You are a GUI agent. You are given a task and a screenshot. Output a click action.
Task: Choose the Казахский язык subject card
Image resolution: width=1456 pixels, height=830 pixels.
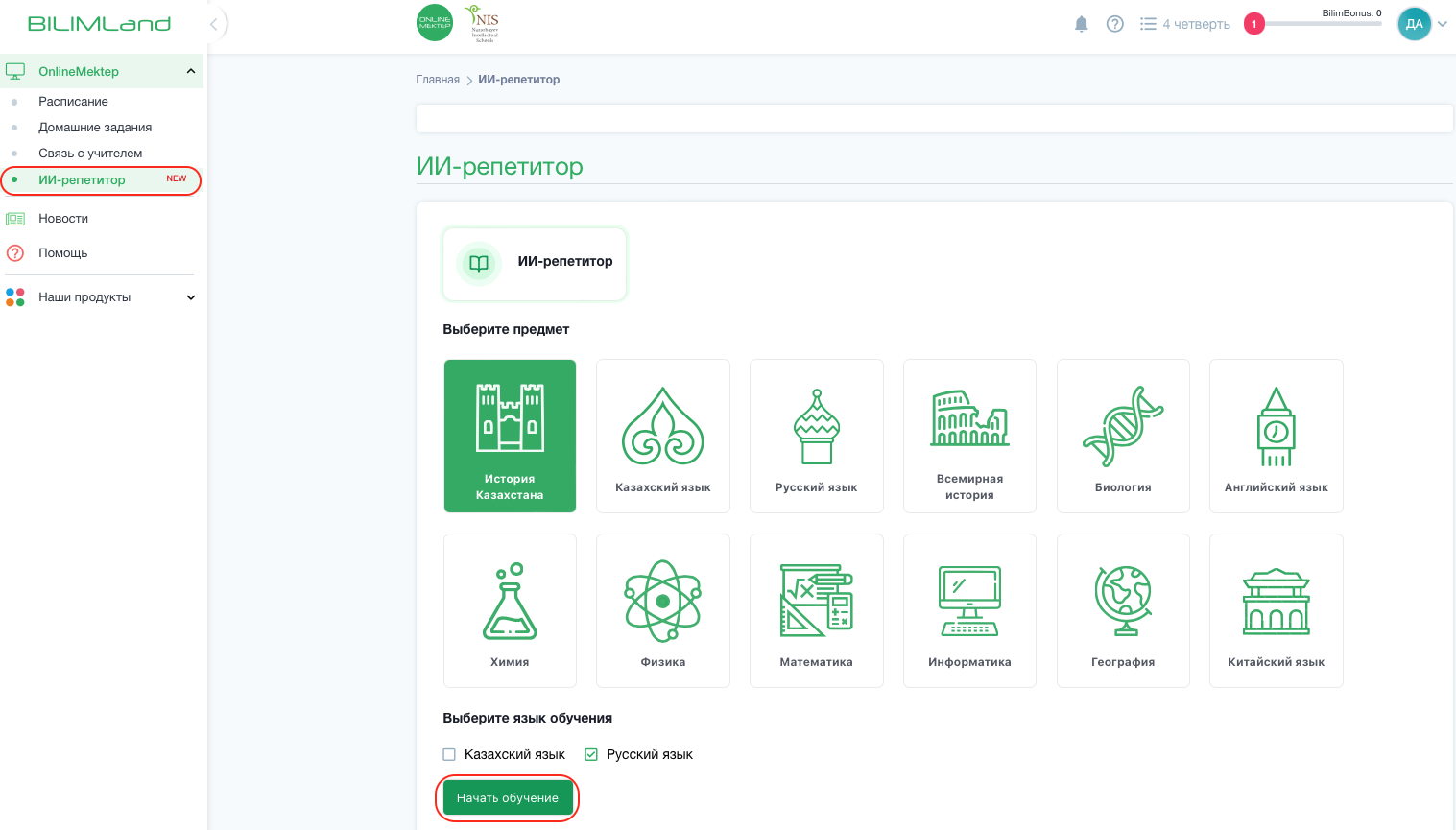click(663, 436)
